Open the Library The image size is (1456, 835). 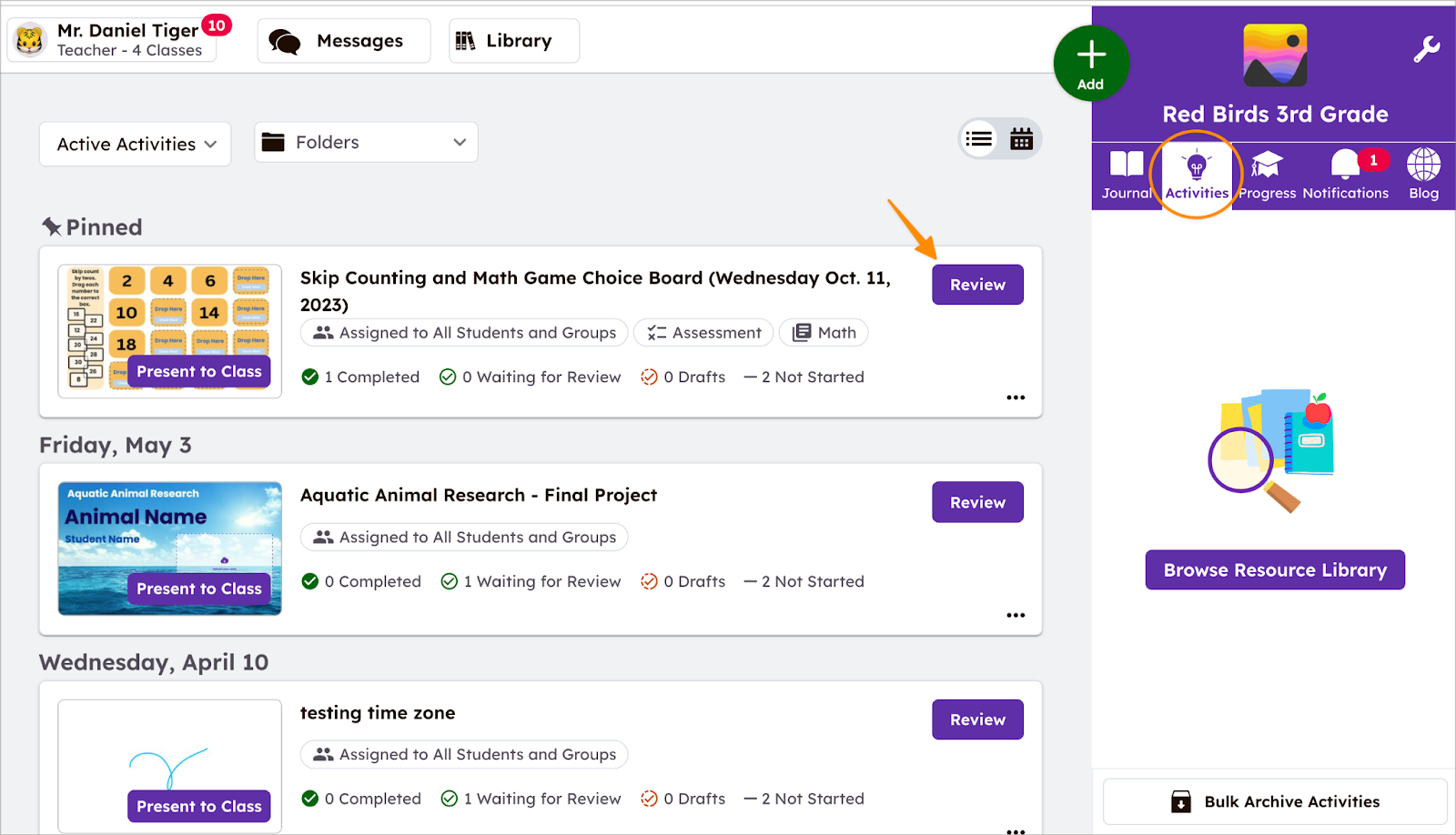(x=514, y=41)
